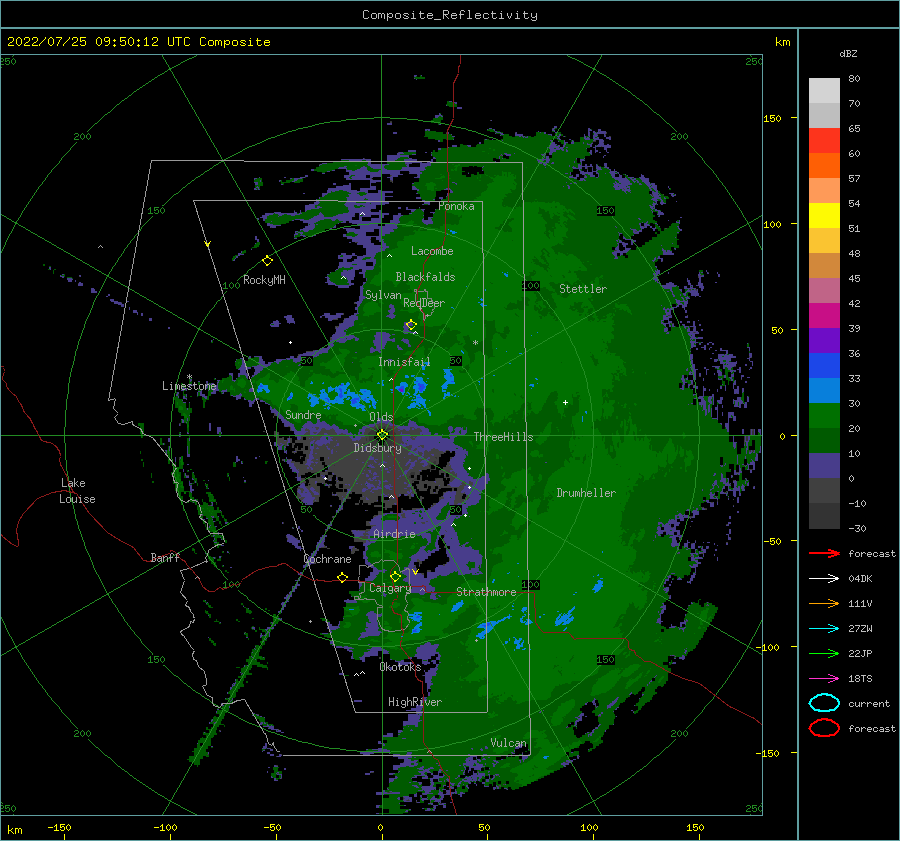Viewport: 900px width, 841px height.
Task: Click the cyan 27ZW arrow legend icon
Action: [824, 629]
